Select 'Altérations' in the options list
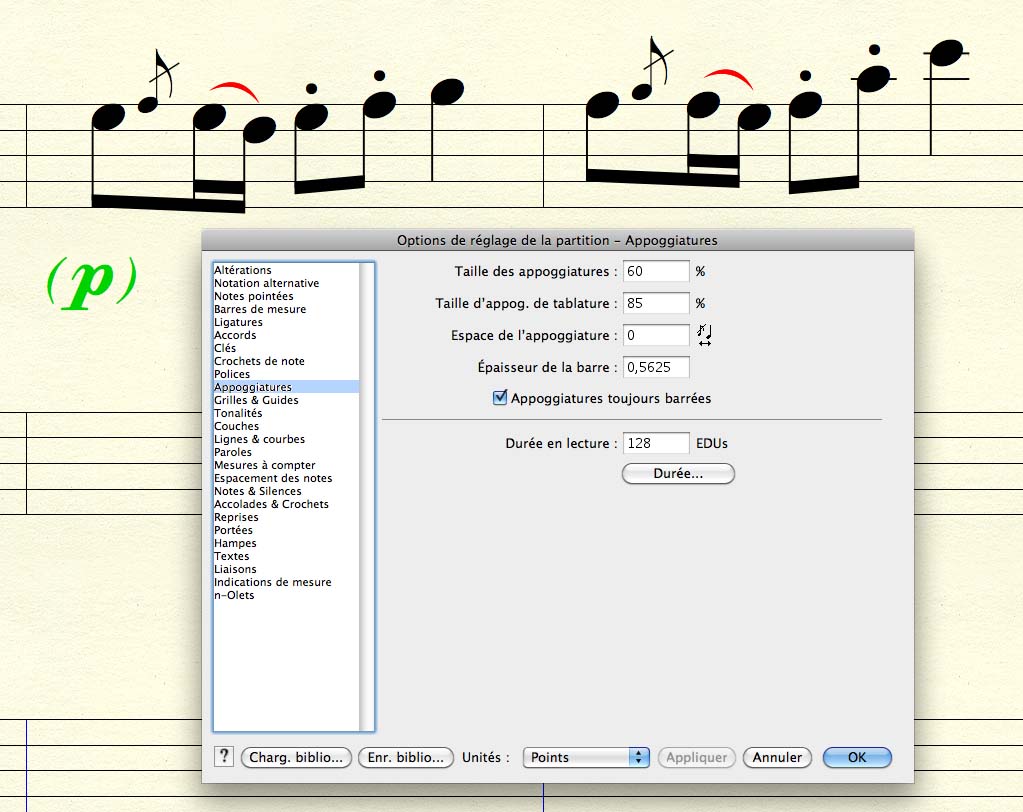Screen dimensions: 1023x812 click(x=243, y=270)
